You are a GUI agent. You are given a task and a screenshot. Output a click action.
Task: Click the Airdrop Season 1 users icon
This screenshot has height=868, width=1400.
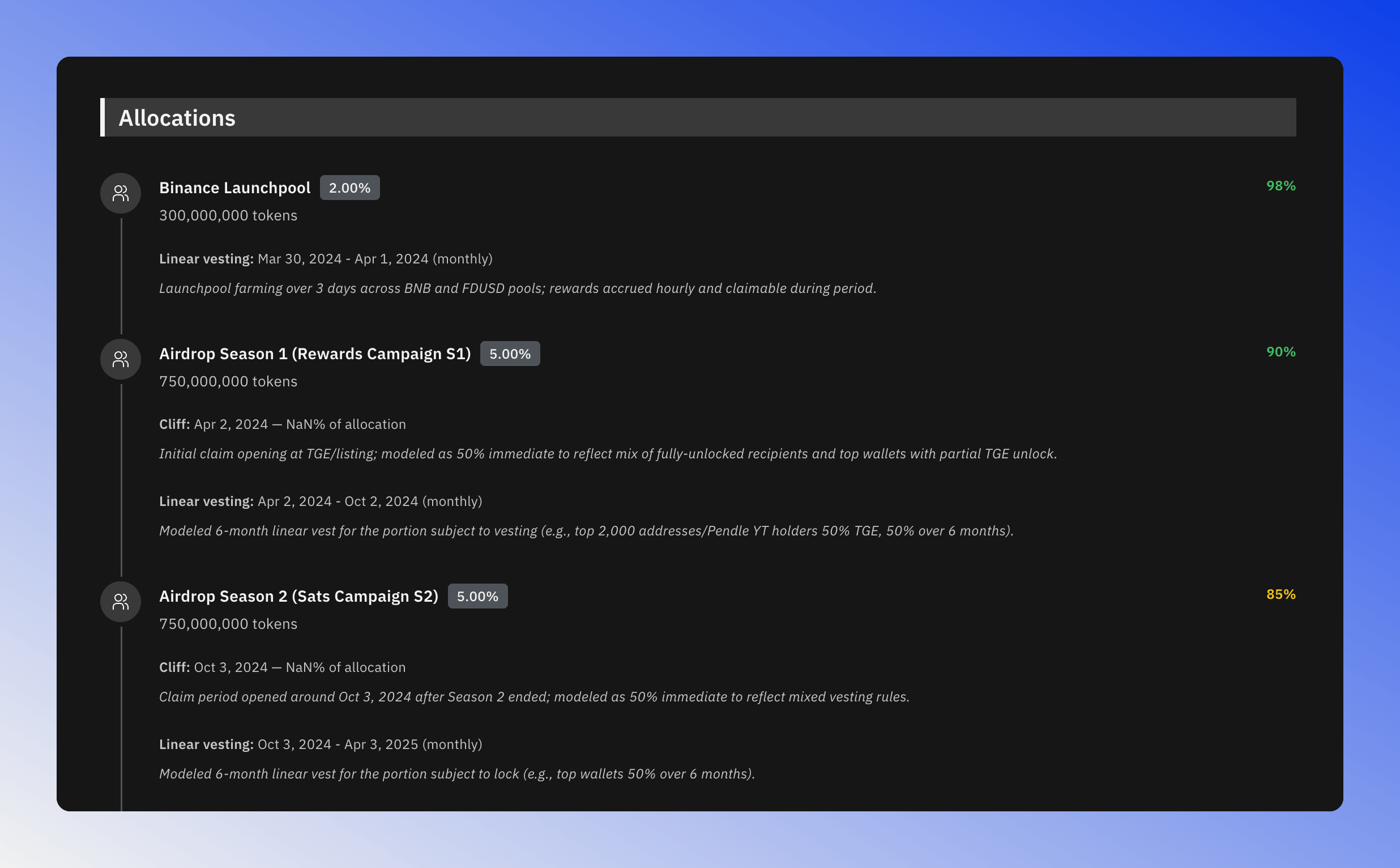click(x=121, y=359)
